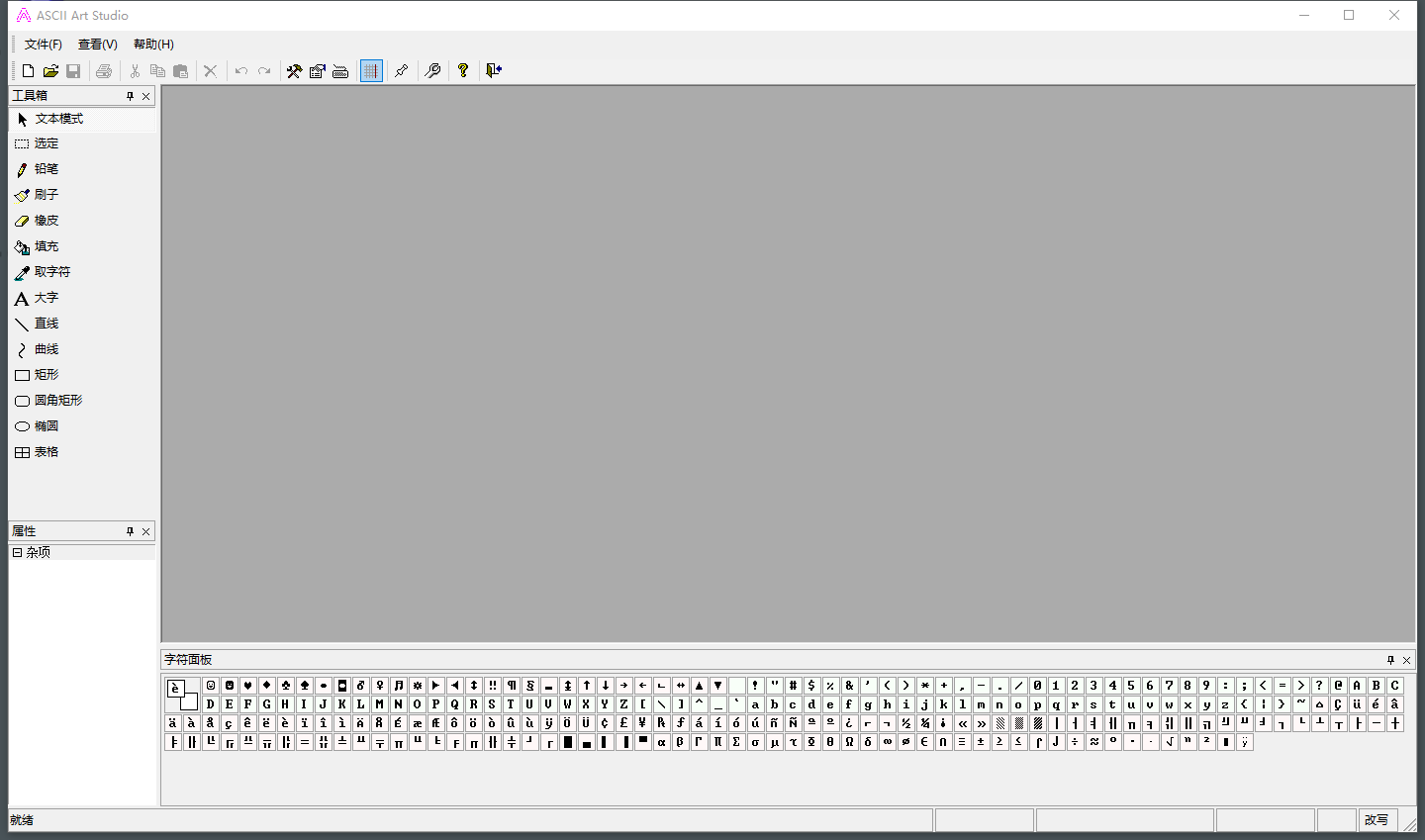The width and height of the screenshot is (1425, 840).
Task: Click the yellow question mark help icon
Action: tap(462, 71)
